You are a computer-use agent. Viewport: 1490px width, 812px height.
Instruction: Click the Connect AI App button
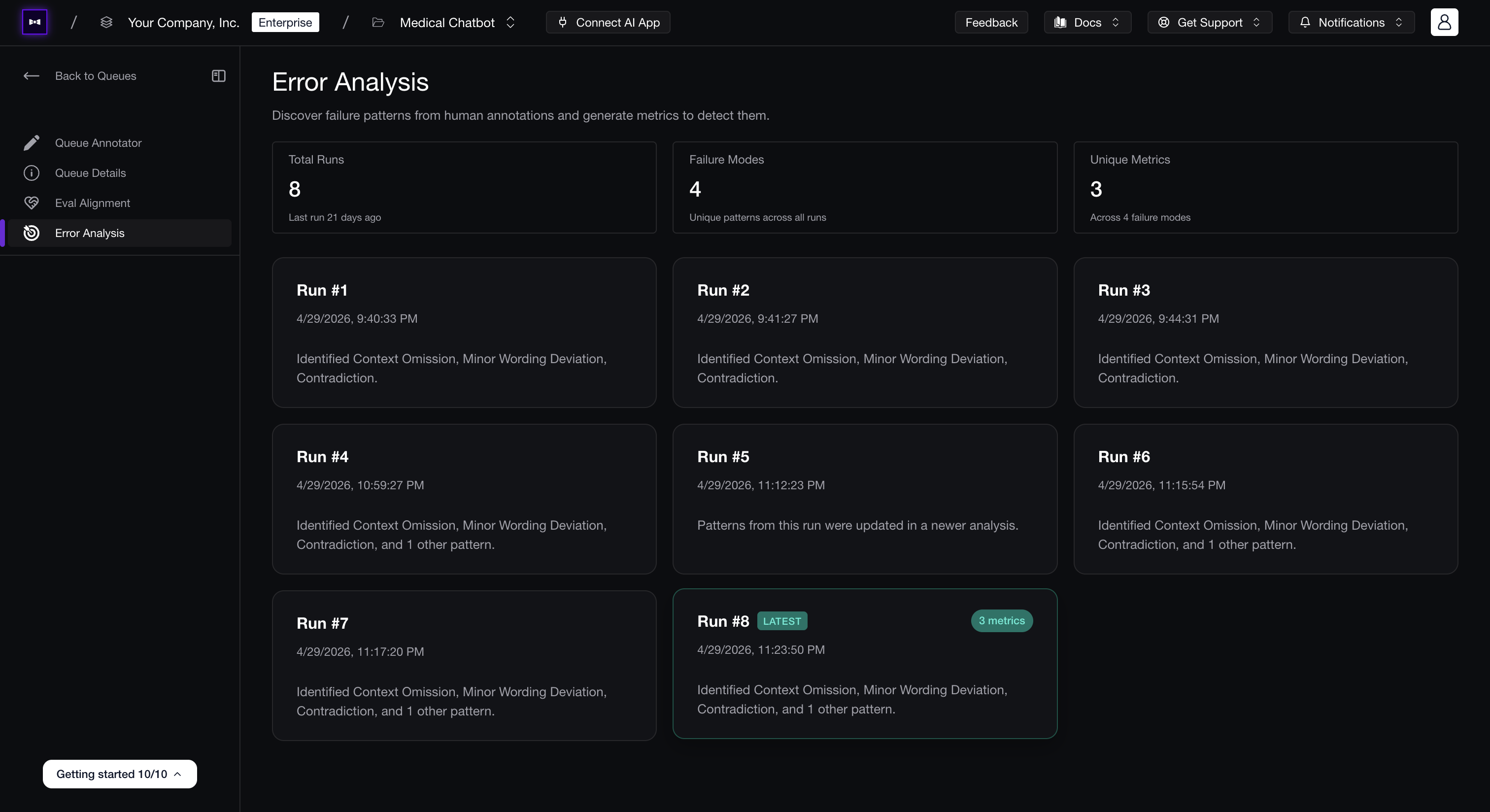point(608,22)
